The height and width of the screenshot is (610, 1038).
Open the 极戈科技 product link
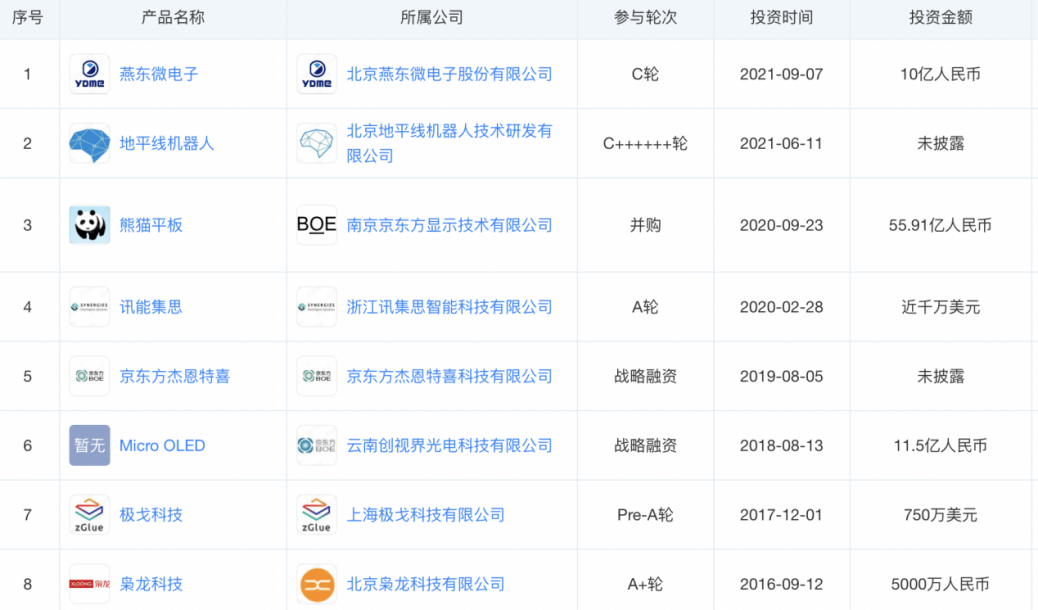click(151, 515)
